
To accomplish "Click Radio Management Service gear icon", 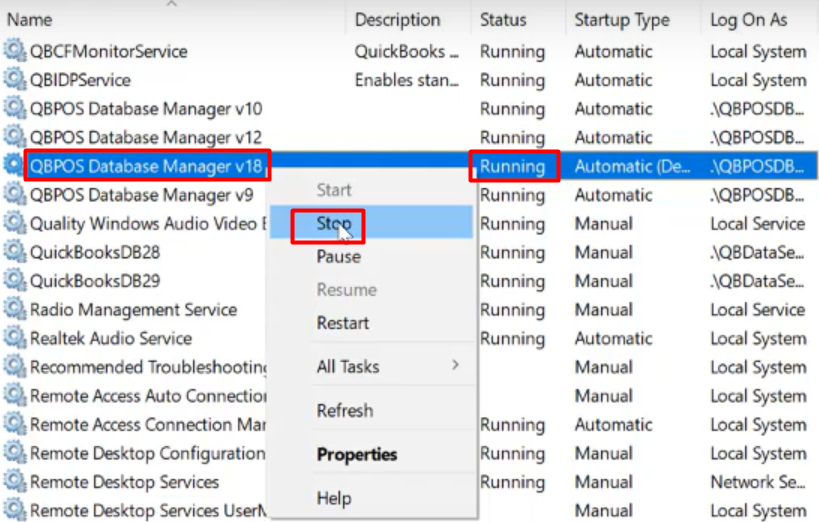I will 15,309.
